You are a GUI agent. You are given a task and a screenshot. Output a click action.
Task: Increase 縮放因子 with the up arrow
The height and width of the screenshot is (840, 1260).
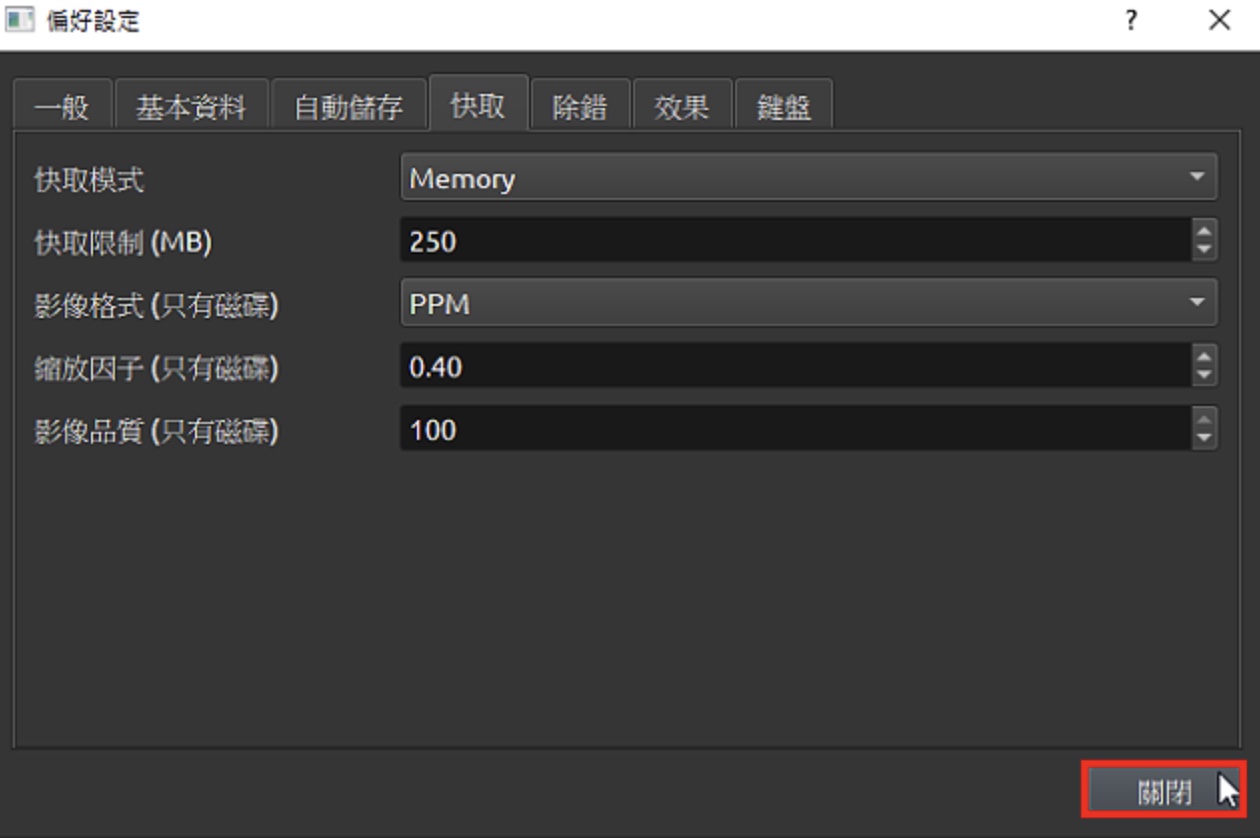pyautogui.click(x=1204, y=357)
